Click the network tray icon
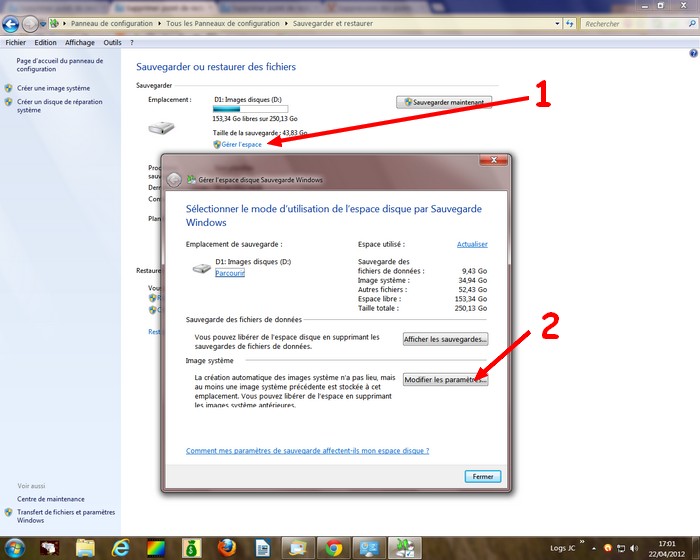700x560 pixels. [621, 548]
